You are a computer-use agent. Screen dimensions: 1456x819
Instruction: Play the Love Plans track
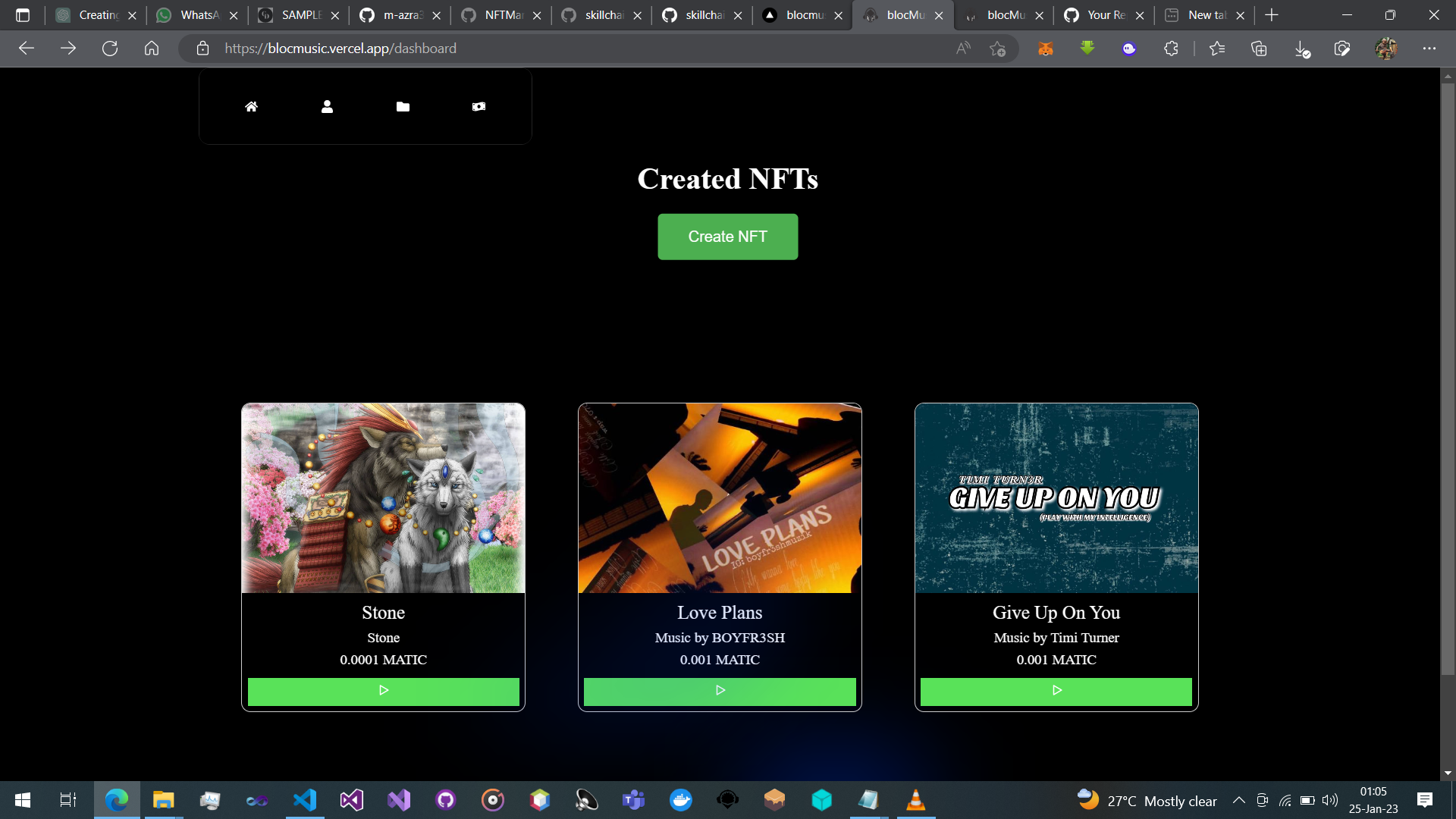[720, 691]
